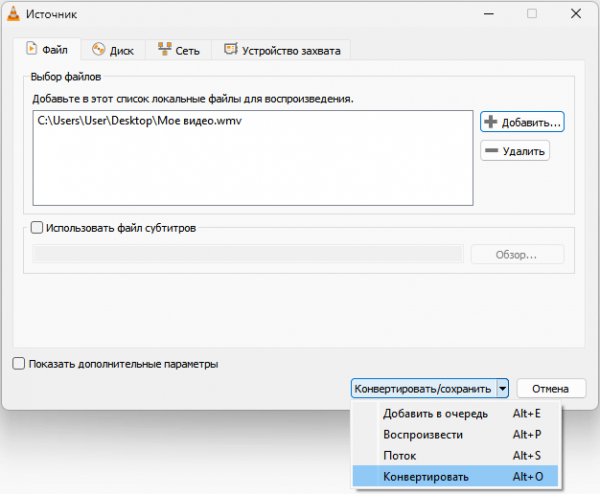Click the plus icon on Добавить button
The height and width of the screenshot is (494, 600).
point(491,122)
